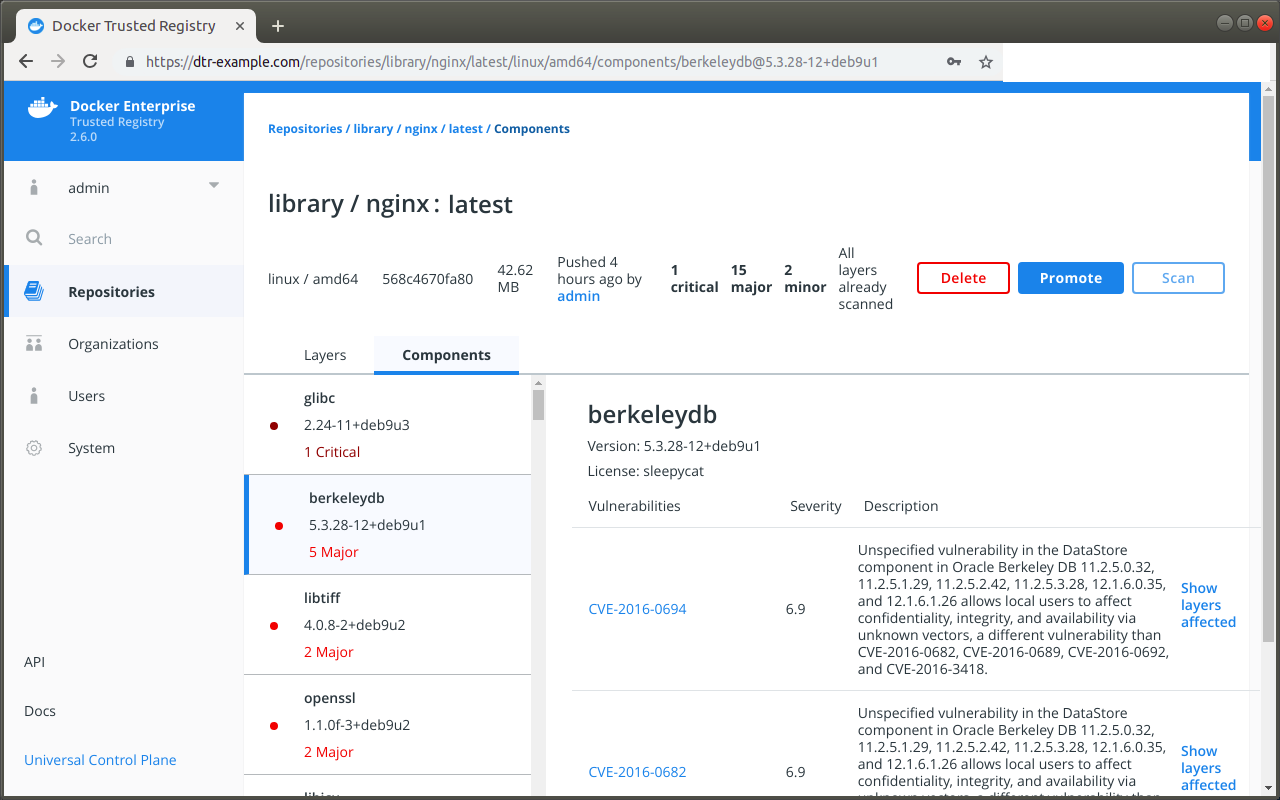Show layers affected for CVE-2016-0694

(1208, 605)
